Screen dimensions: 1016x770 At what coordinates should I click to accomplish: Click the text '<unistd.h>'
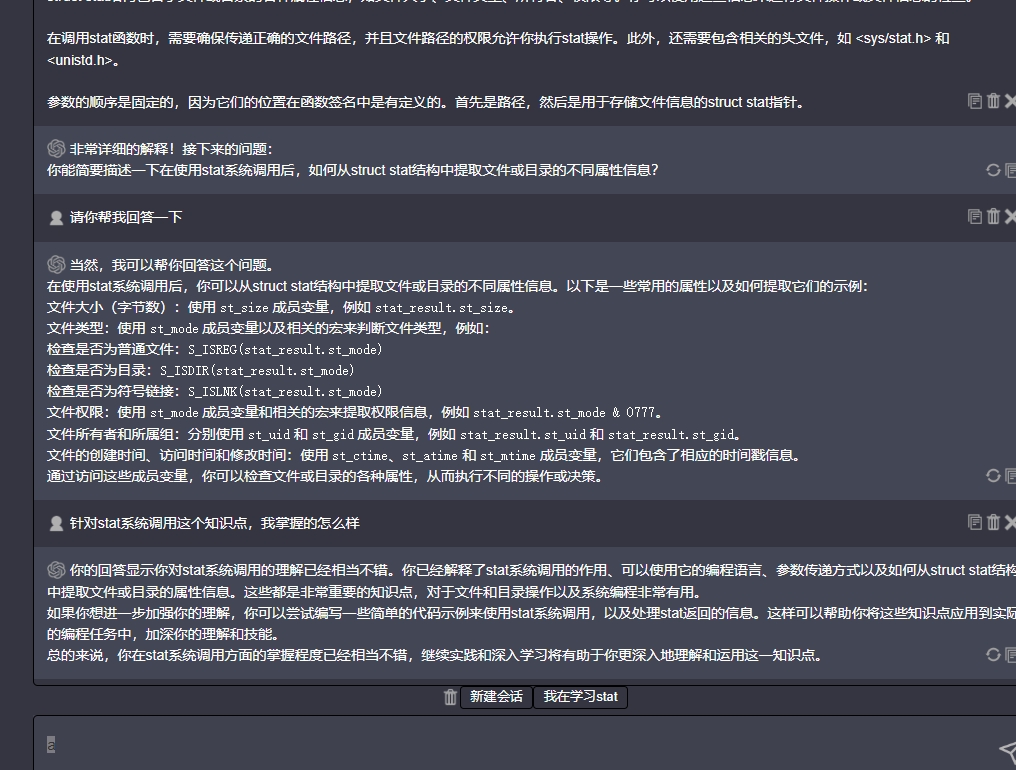pyautogui.click(x=79, y=60)
